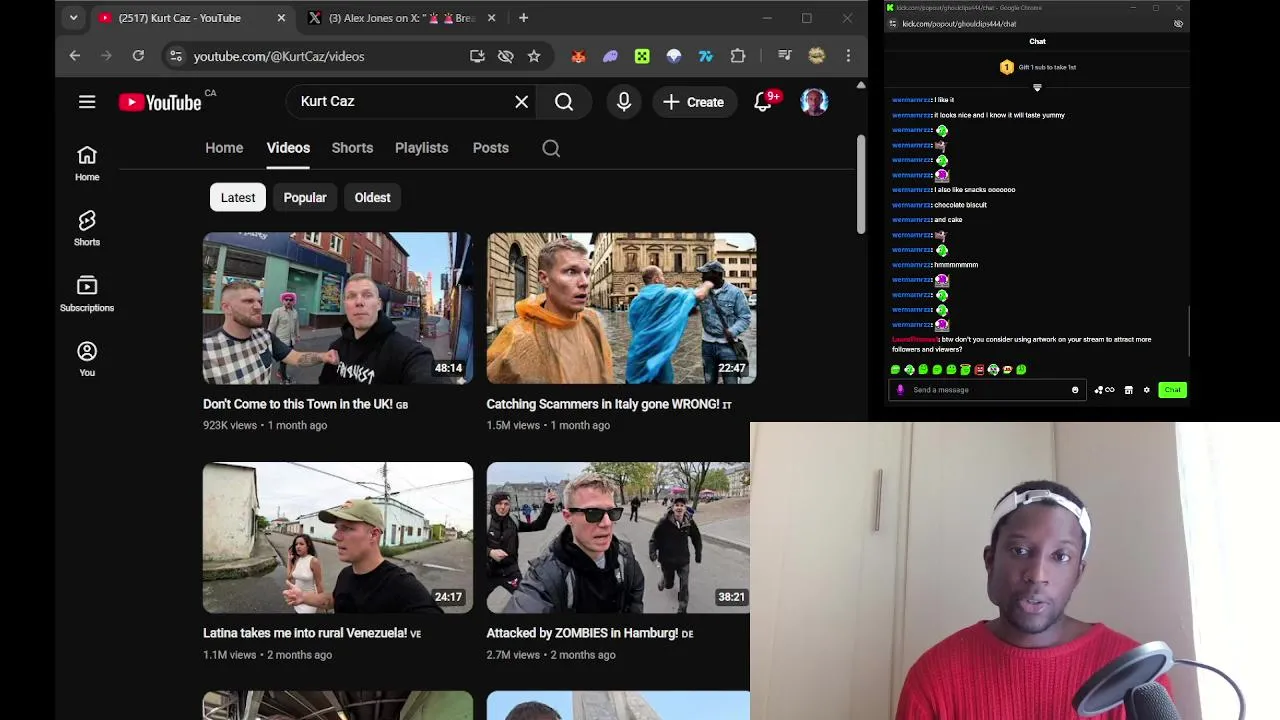
Task: Select the Latest sort chip
Action: 238,197
